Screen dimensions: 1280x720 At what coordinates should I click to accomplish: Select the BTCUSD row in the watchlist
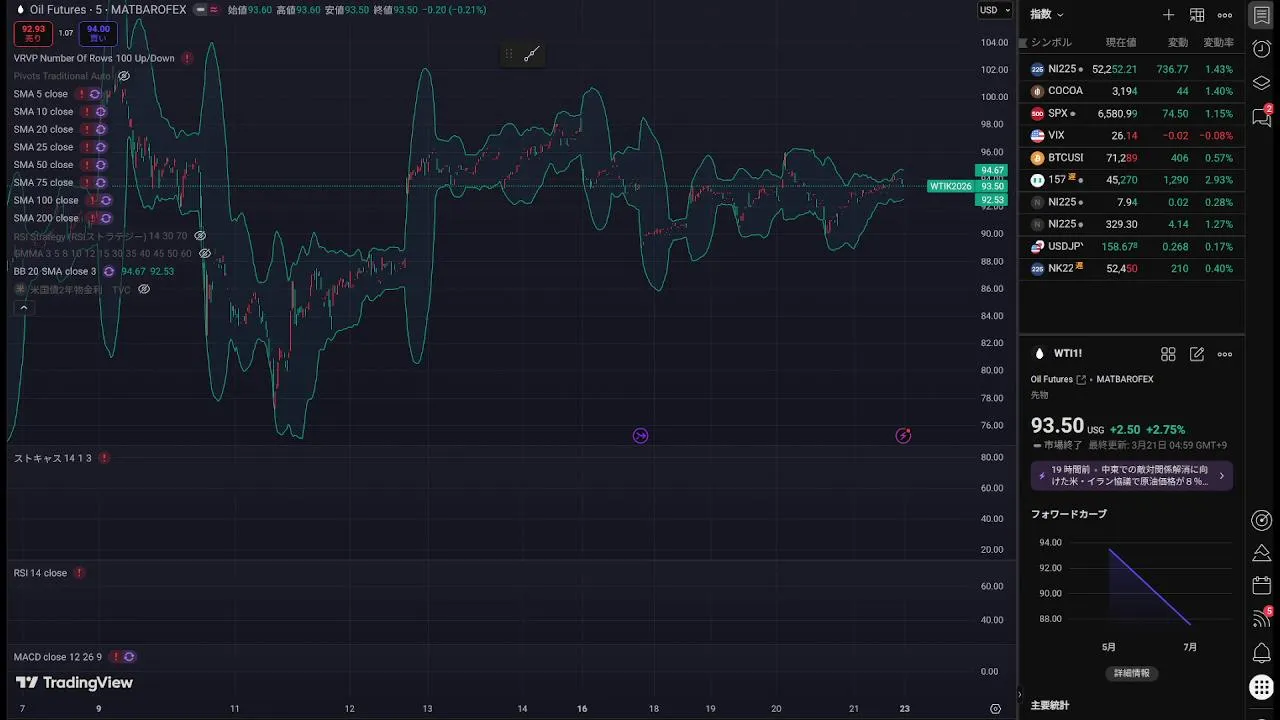point(1130,158)
